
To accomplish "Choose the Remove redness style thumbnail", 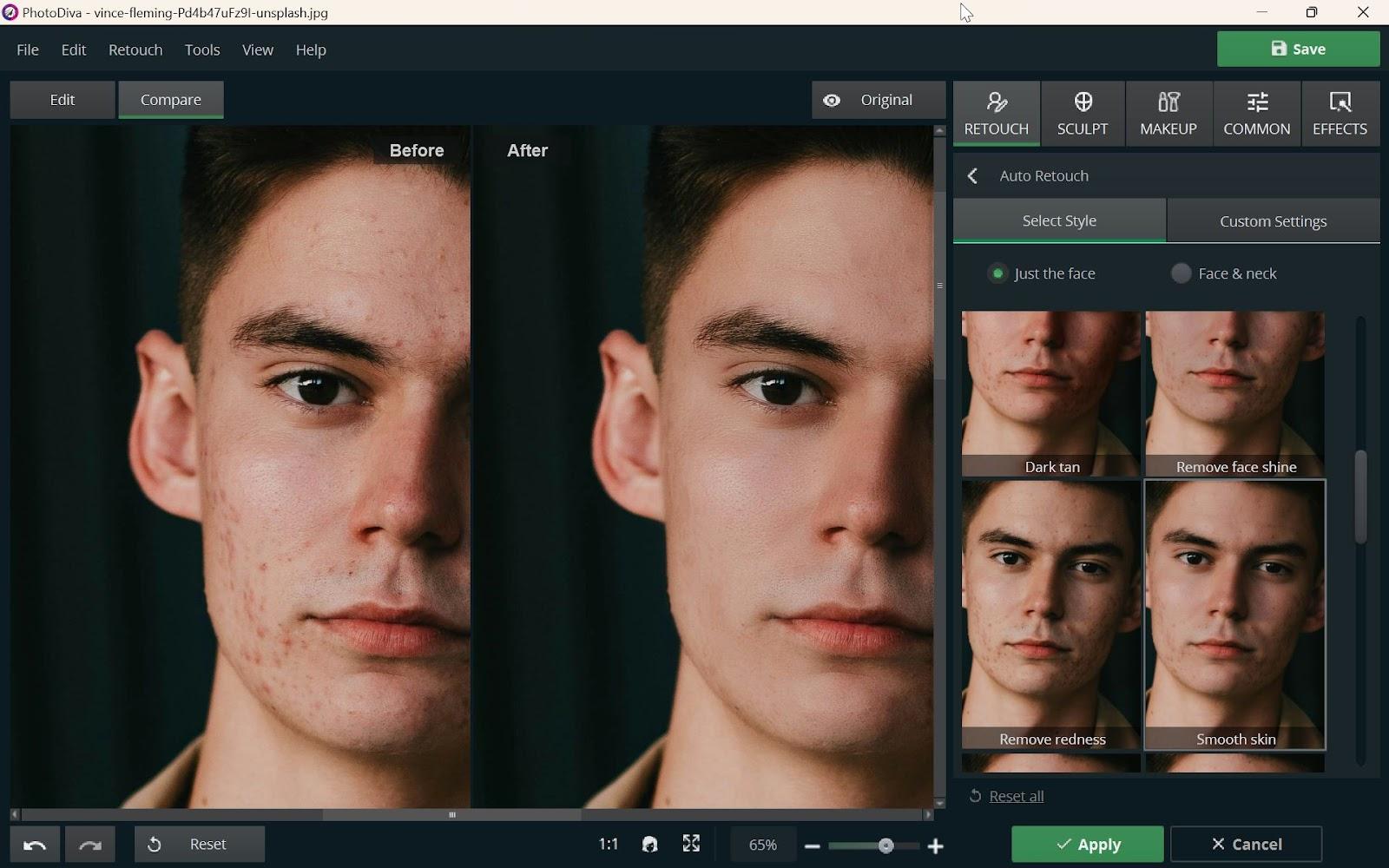I will (1051, 615).
